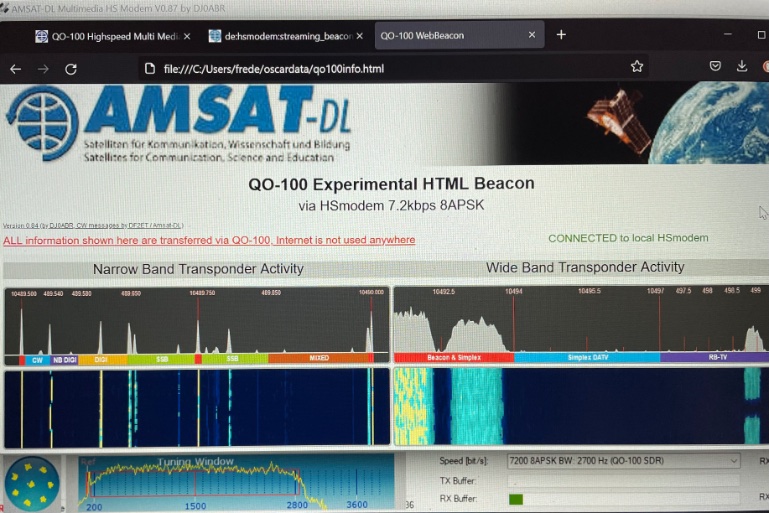Viewport: 769px width, 513px height.
Task: Click the satellite banner image
Action: [x=635, y=123]
